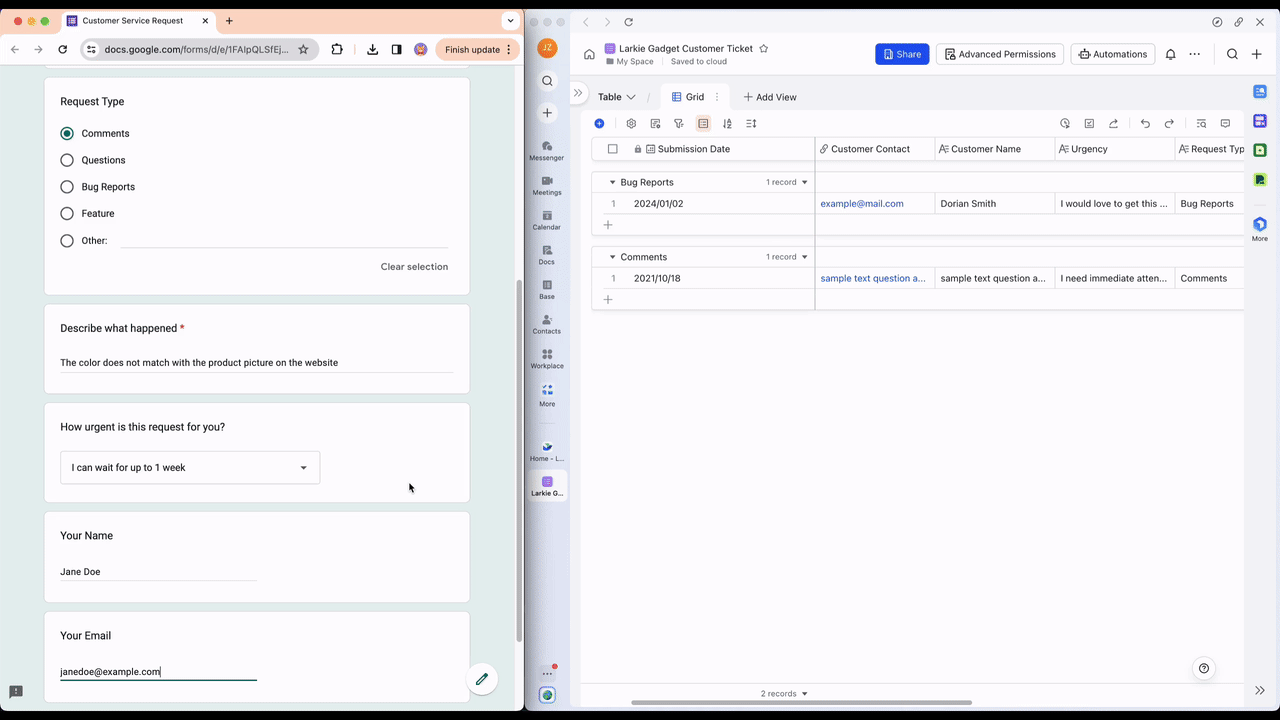Open Messenger in the Lark sidebar
Screen dimensions: 1280x720
click(546, 149)
